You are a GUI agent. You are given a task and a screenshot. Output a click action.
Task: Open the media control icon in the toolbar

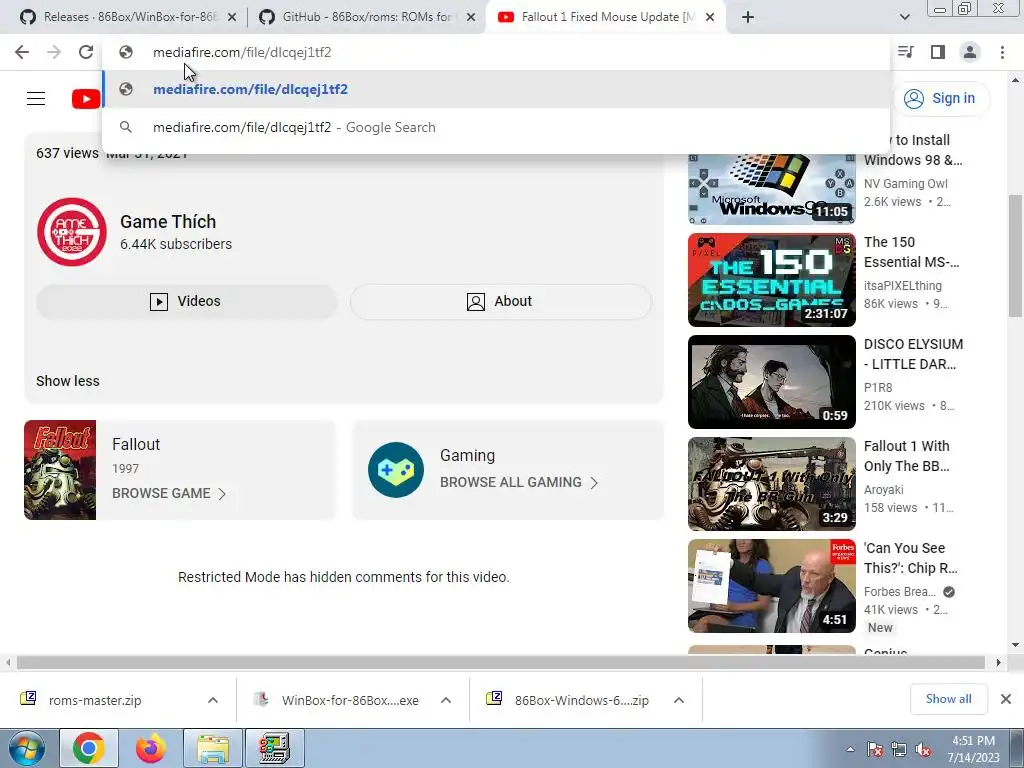coord(905,52)
